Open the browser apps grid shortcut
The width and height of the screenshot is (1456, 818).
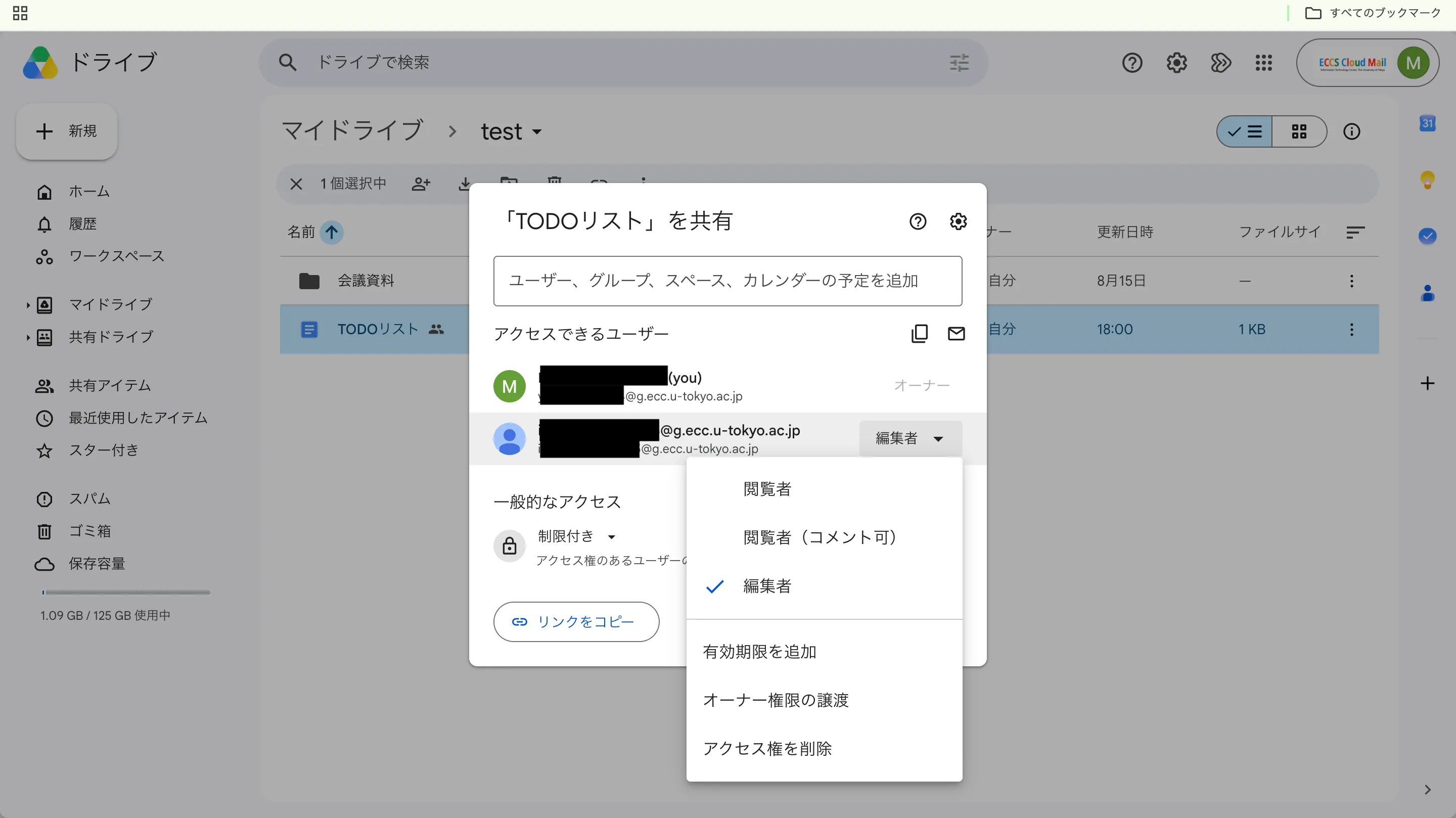20,13
